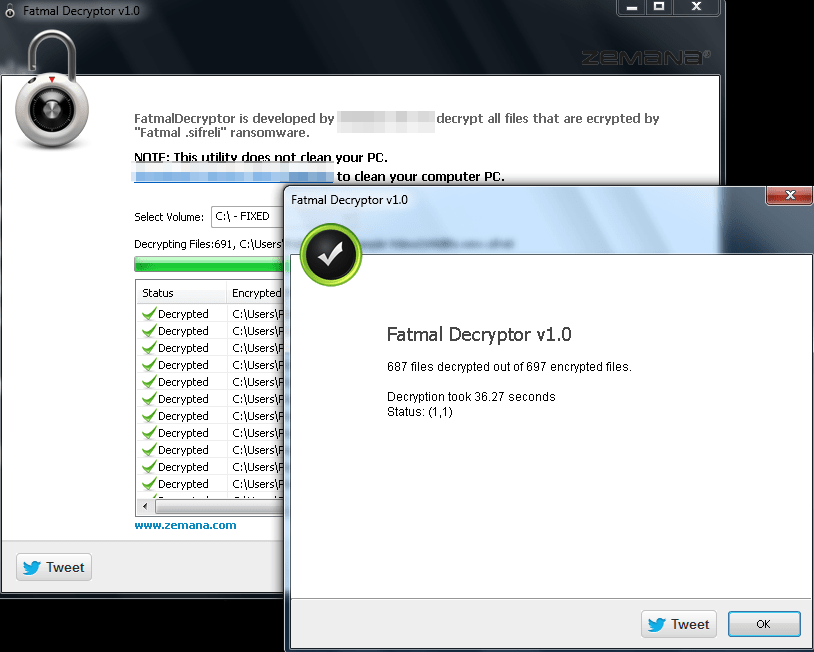Click the left arrow of the list's horizontal scrollbar
This screenshot has width=814, height=652.
click(145, 507)
